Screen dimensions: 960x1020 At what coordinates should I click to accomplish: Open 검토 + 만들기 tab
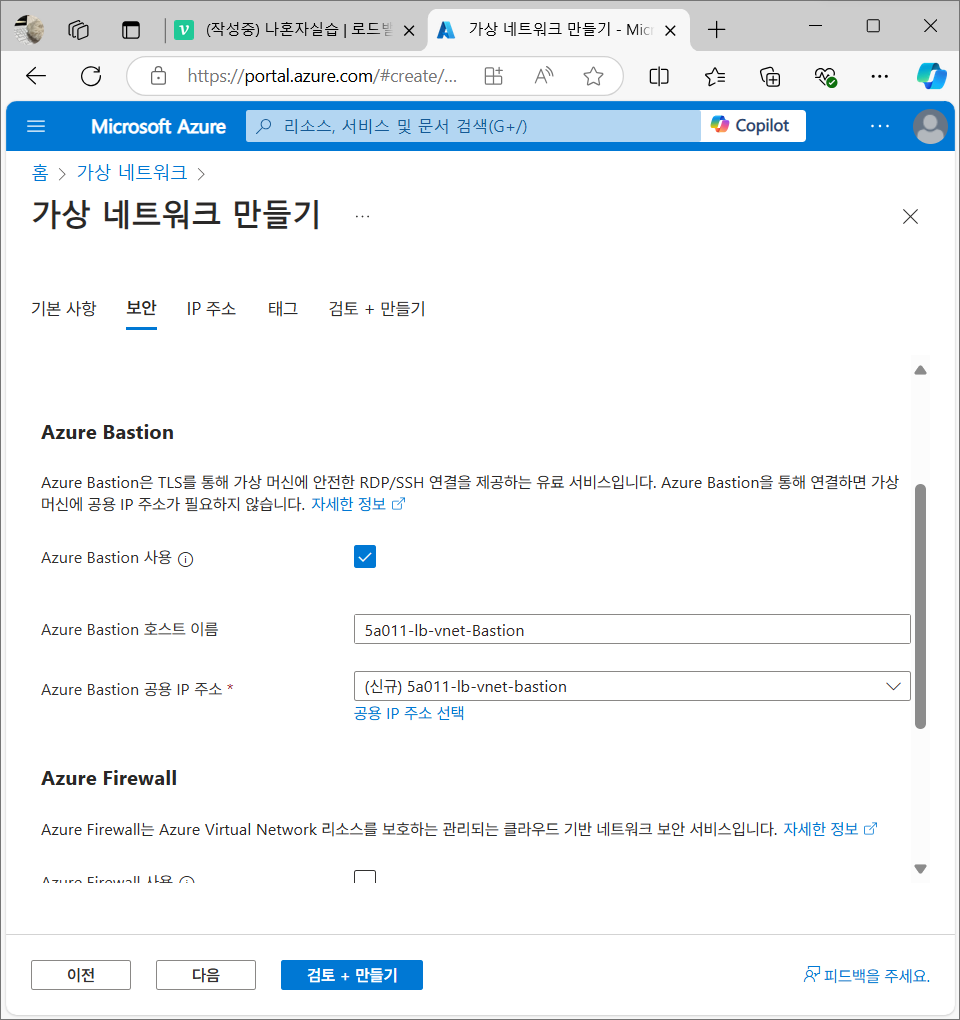click(x=377, y=308)
